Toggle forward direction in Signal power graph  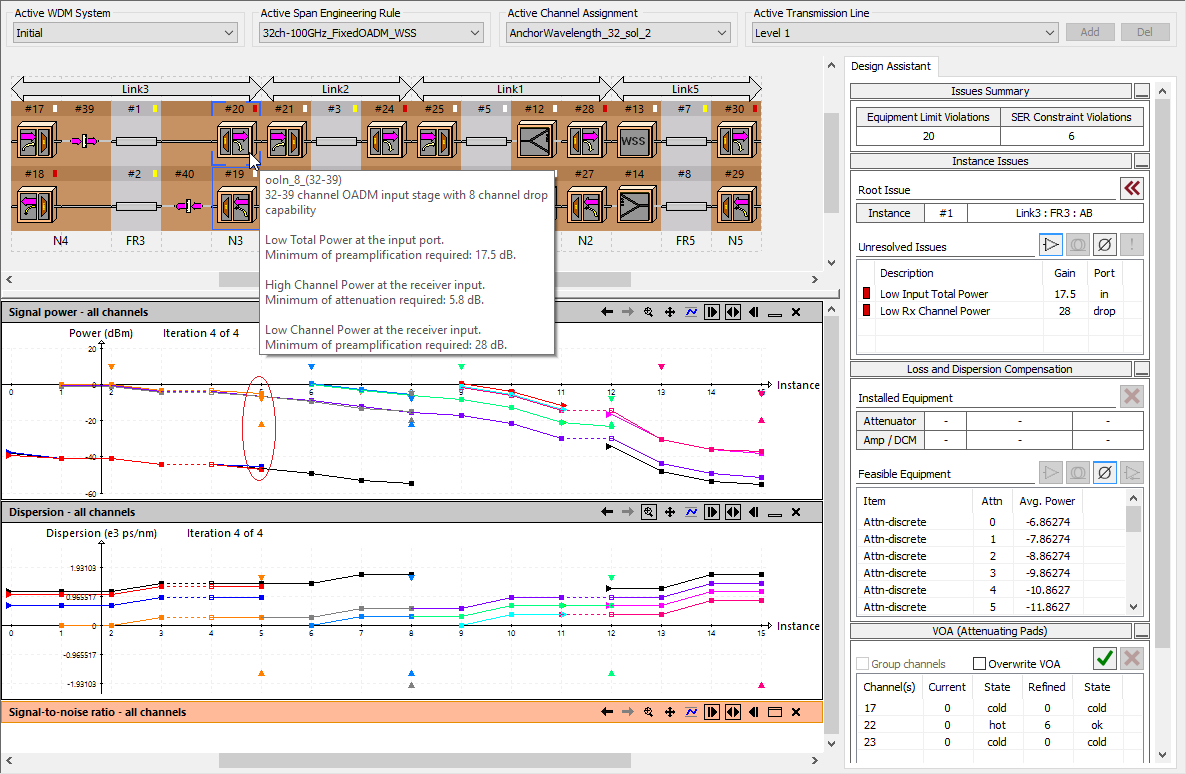(x=712, y=312)
